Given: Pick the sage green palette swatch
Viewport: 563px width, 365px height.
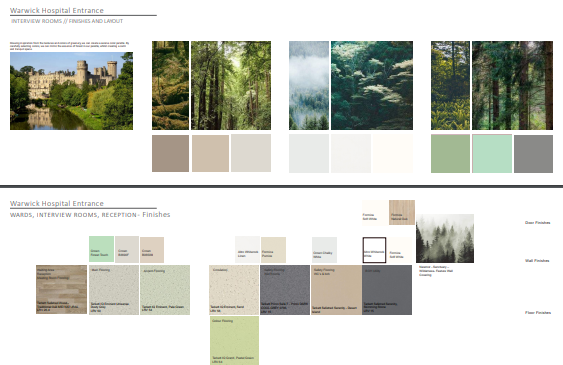Looking at the screenshot, I should (450, 154).
